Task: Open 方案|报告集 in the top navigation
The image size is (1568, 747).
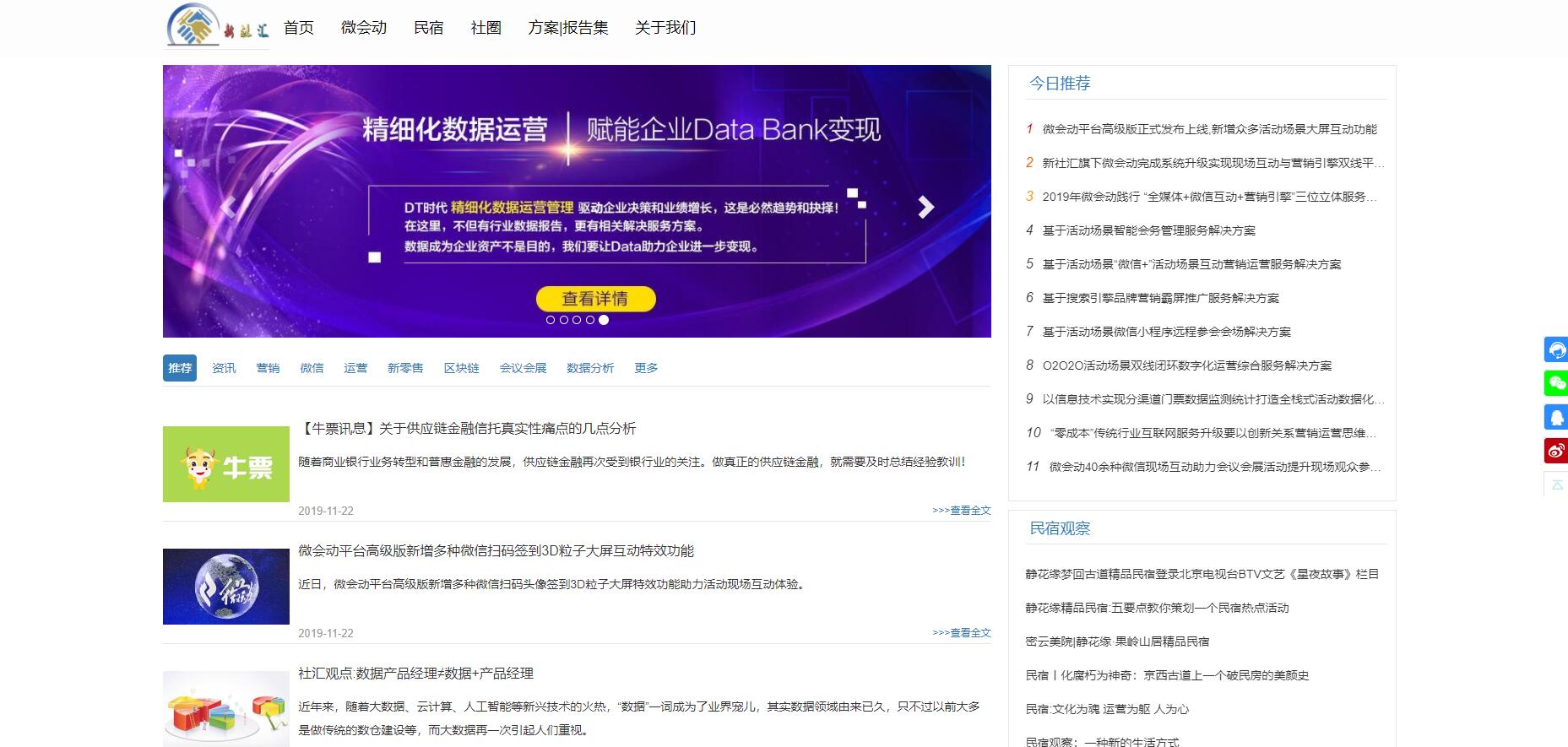Action: (x=568, y=28)
